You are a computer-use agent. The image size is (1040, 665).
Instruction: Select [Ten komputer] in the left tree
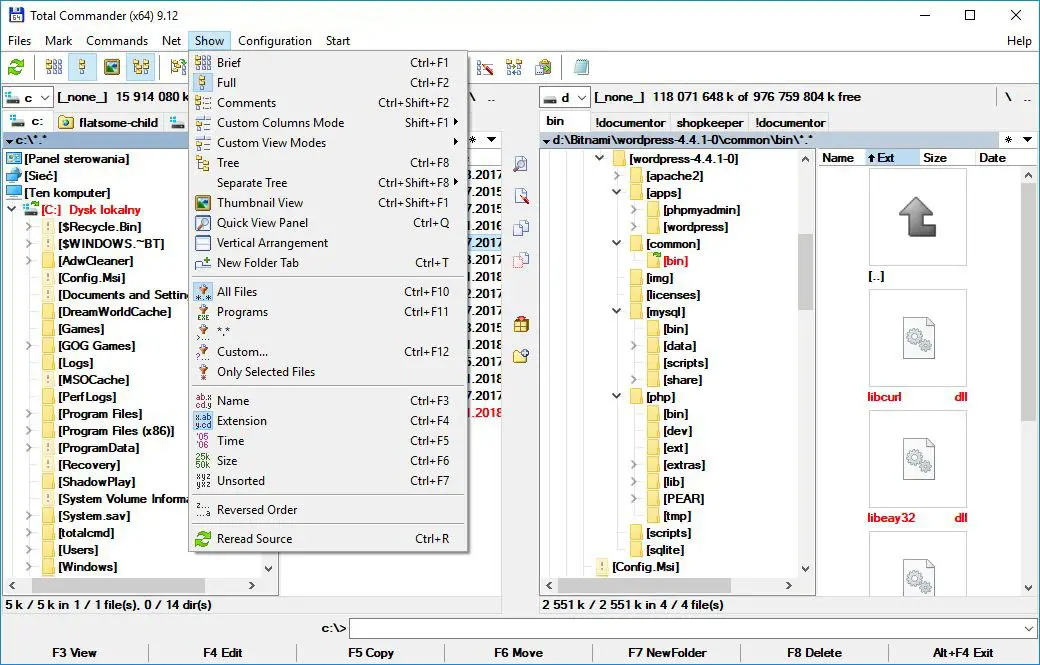tap(67, 193)
